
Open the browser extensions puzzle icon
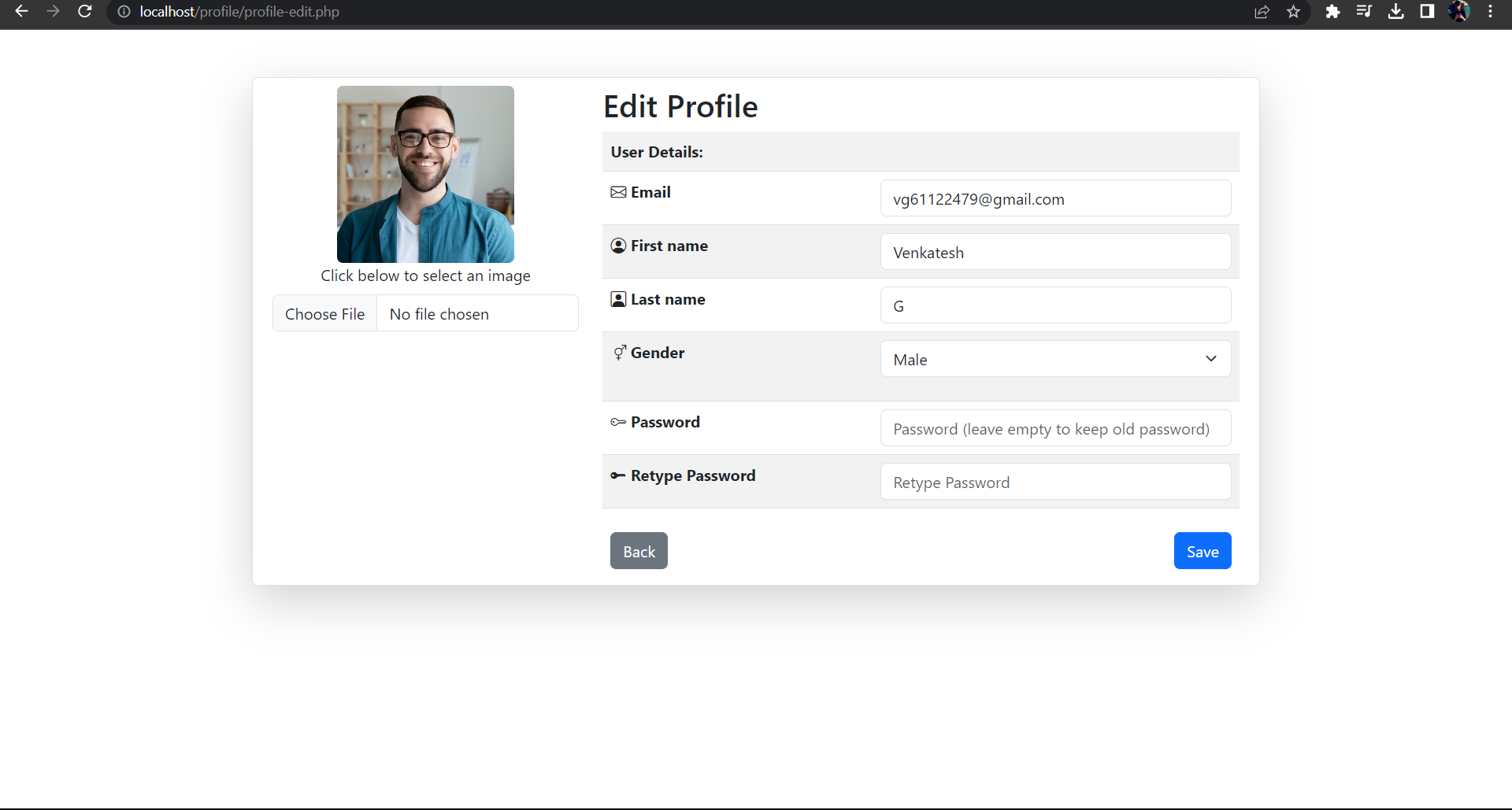1333,12
